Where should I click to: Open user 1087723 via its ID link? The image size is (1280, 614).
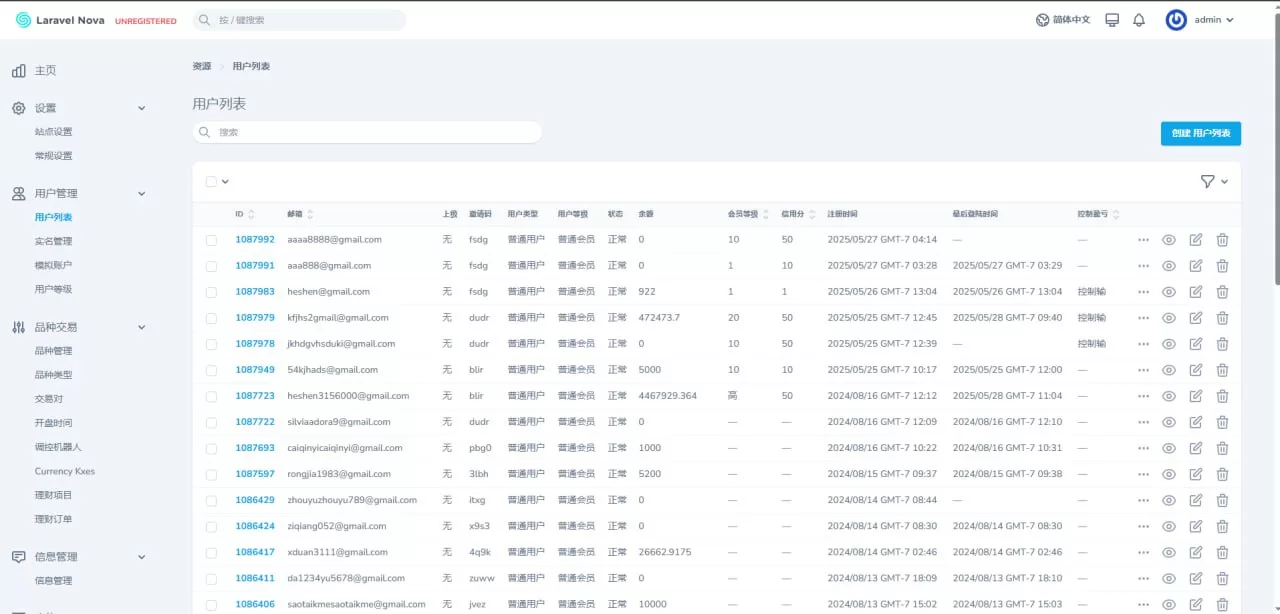tap(254, 395)
